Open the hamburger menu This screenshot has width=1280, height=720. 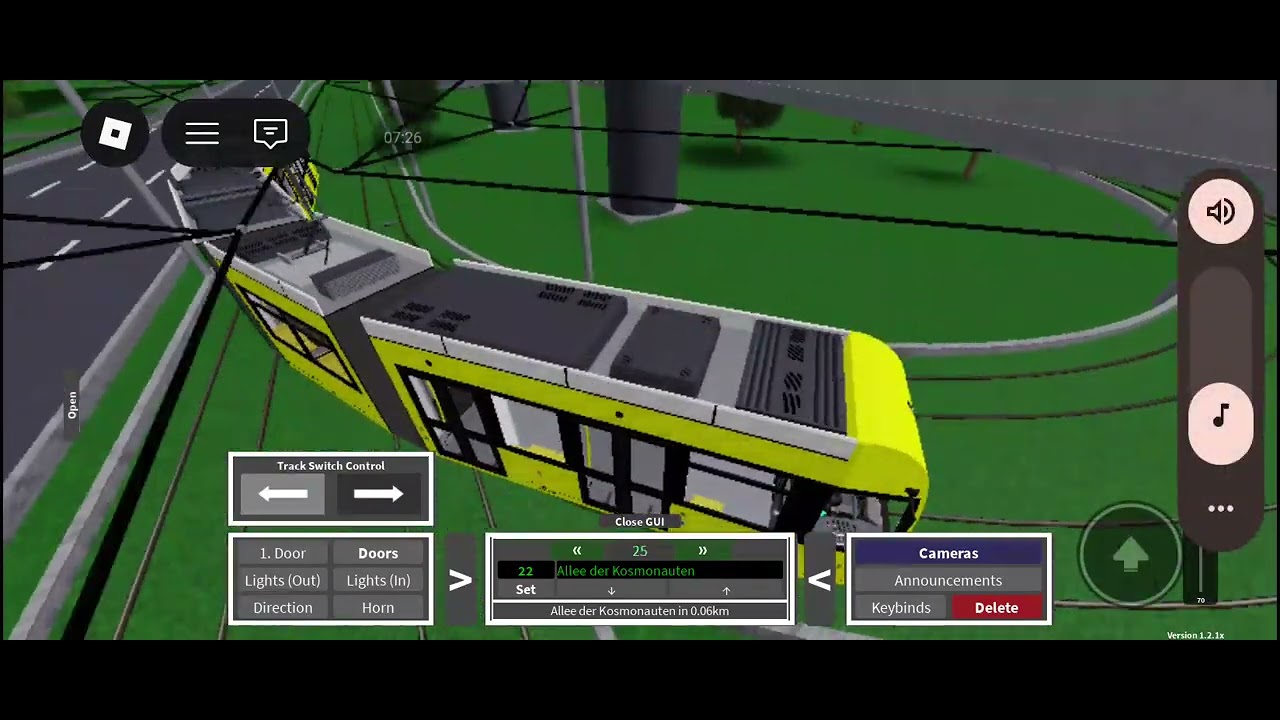coord(202,133)
